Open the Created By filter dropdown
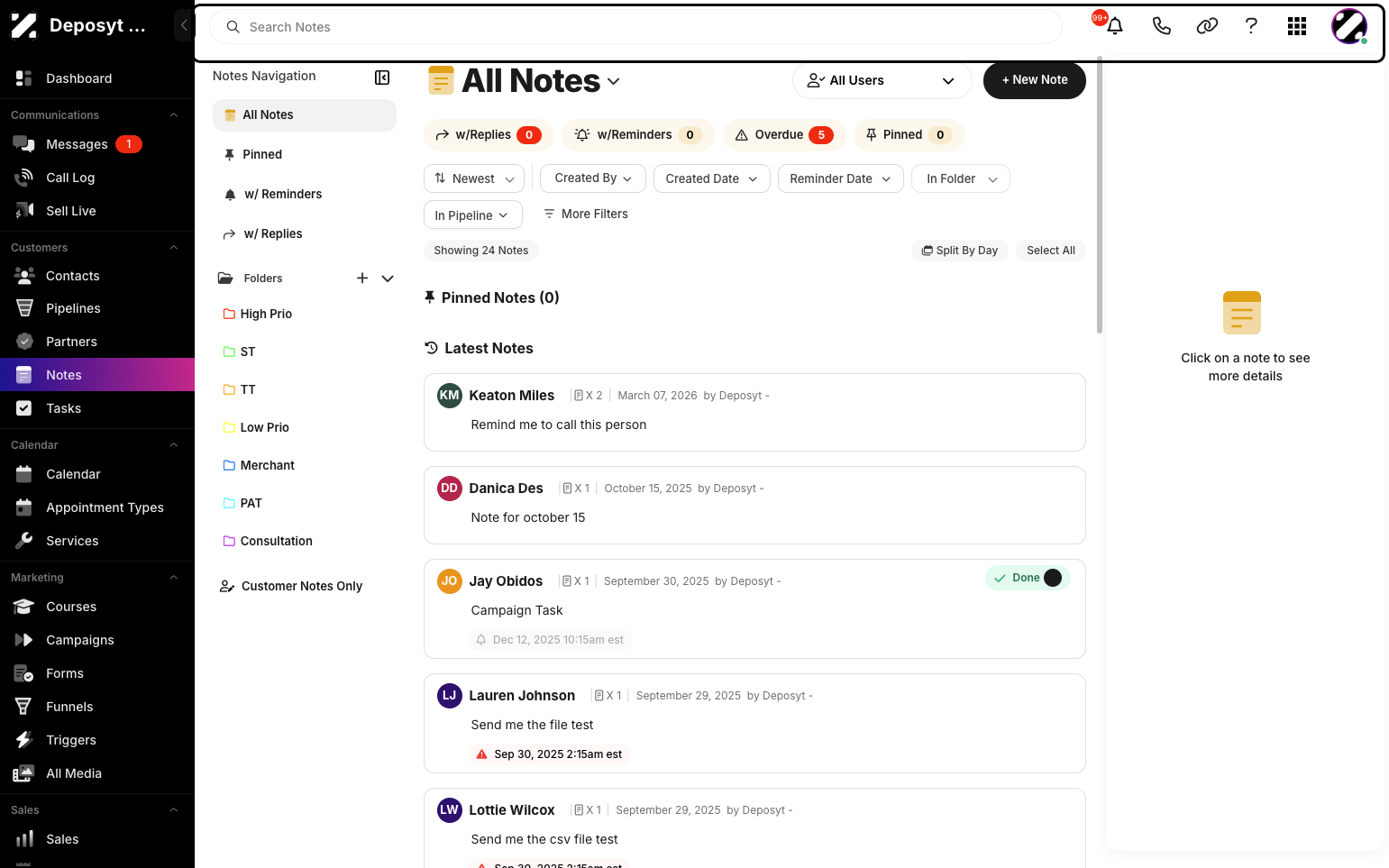The width and height of the screenshot is (1389, 868). (593, 178)
